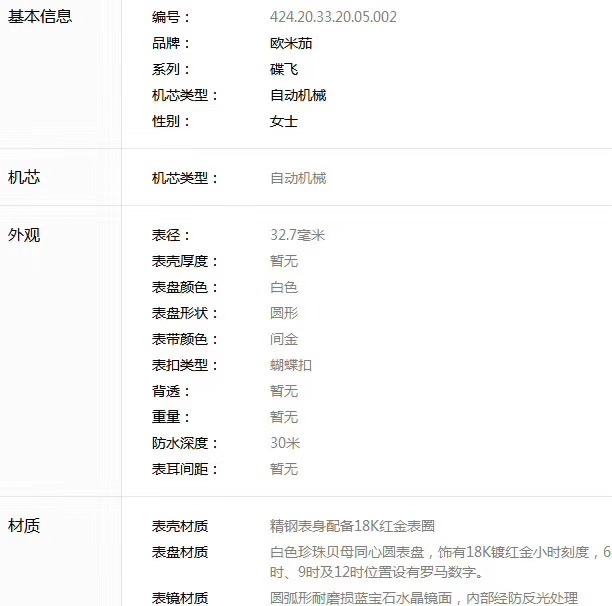Screen dimensions: 612x606
Task: Click the 外观 section heading
Action: (x=24, y=236)
